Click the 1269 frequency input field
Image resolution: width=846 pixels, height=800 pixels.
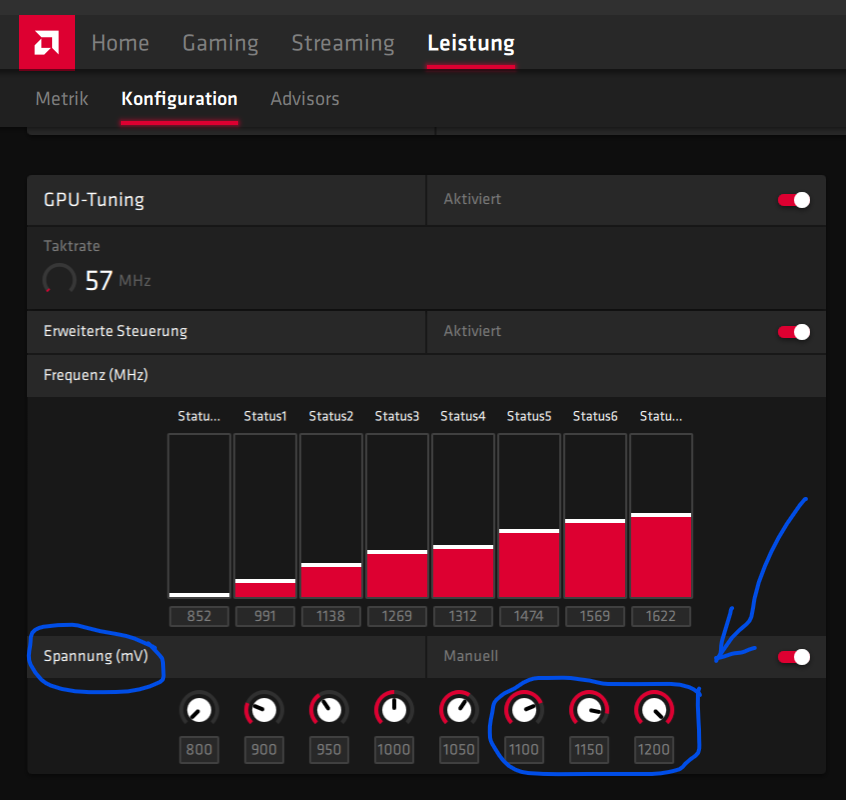tap(397, 616)
